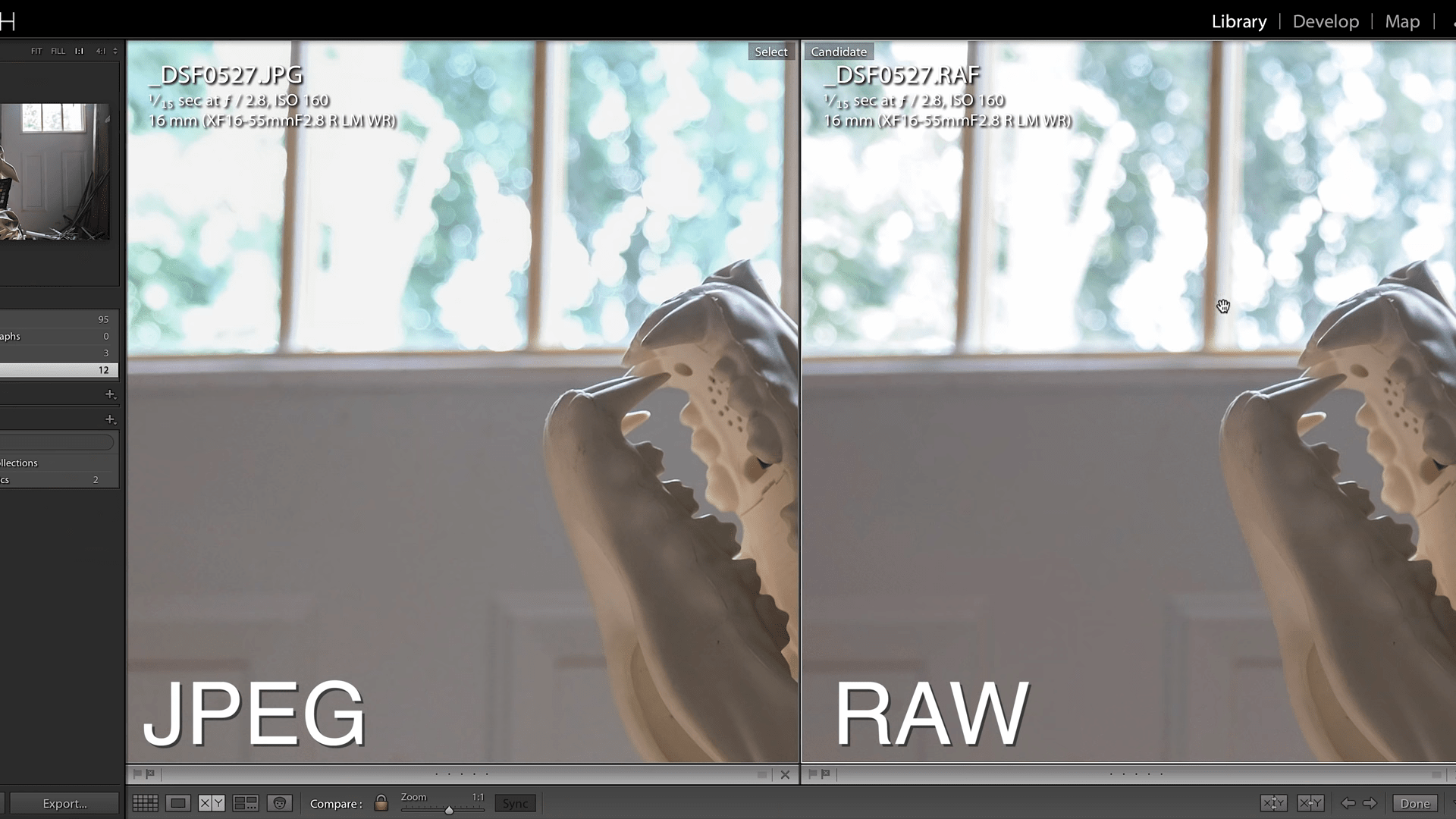Click the Sync button between zoom controls

[515, 803]
